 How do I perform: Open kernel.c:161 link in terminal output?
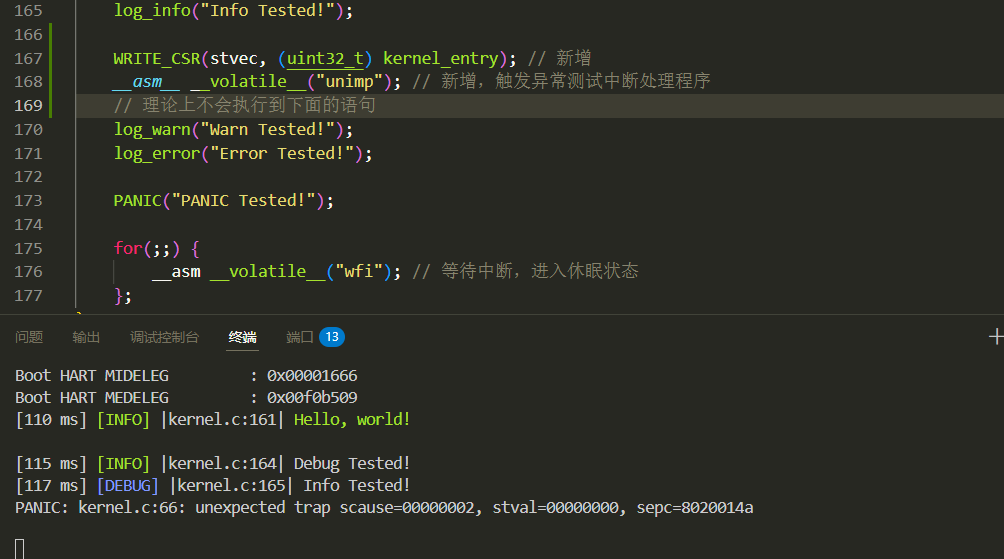pos(222,420)
